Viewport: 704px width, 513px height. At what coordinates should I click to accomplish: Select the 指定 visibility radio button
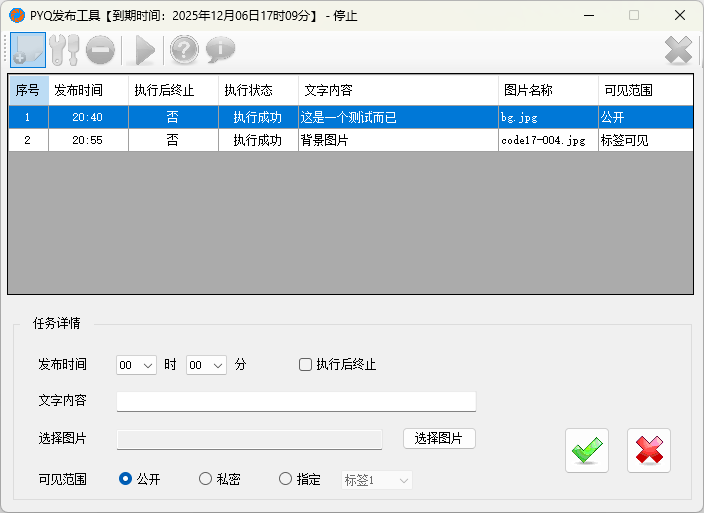click(x=286, y=479)
